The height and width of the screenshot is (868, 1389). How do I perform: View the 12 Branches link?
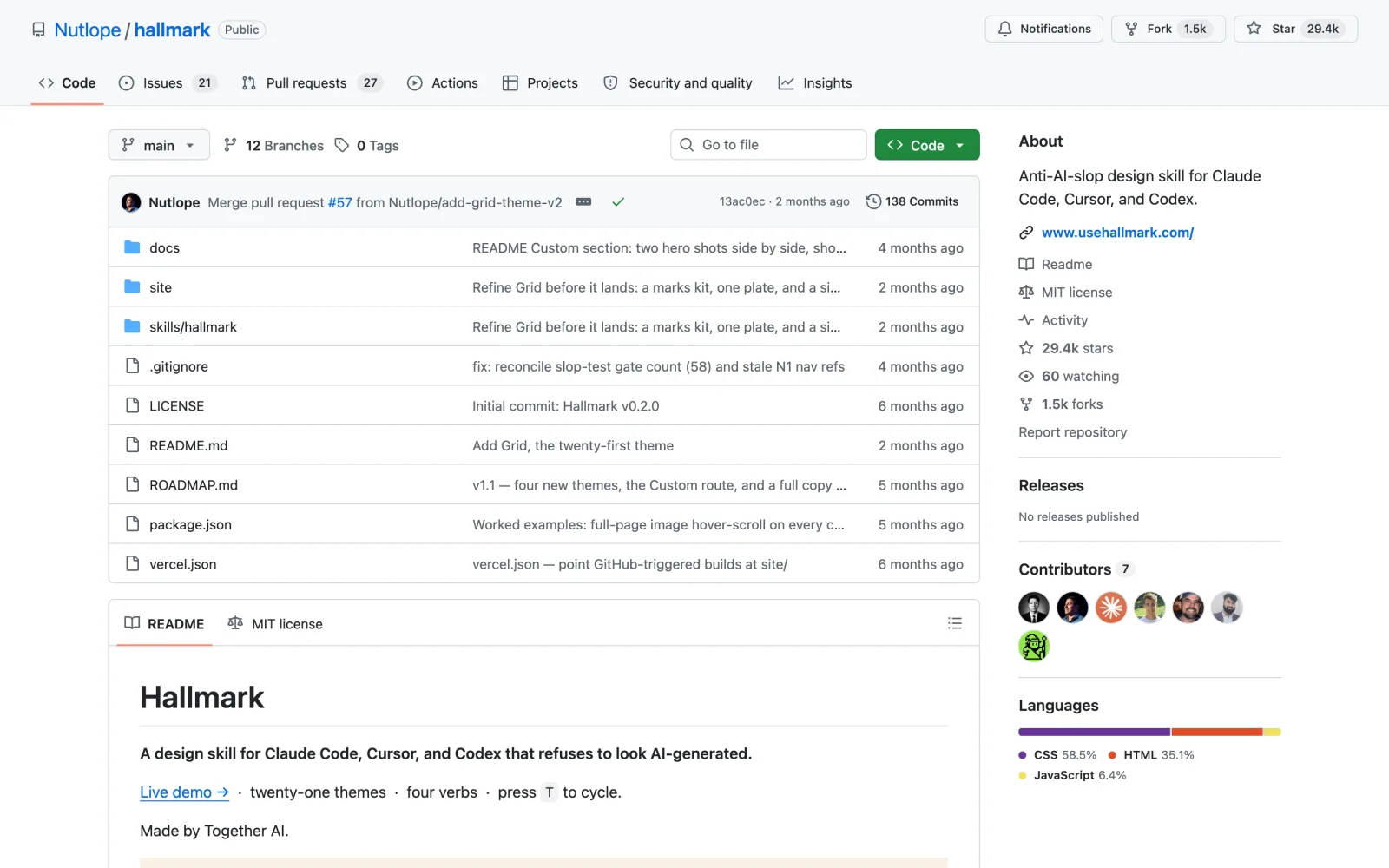point(273,146)
